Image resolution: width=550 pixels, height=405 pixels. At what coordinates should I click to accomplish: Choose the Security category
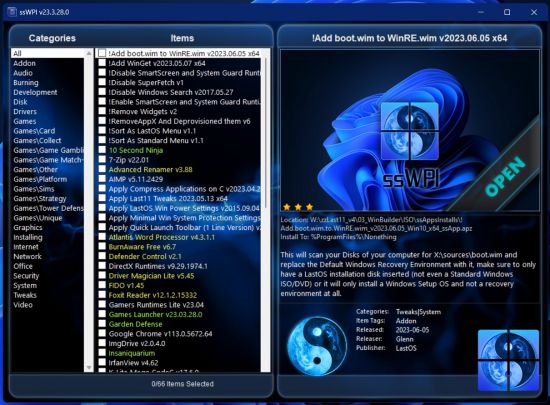tap(26, 276)
